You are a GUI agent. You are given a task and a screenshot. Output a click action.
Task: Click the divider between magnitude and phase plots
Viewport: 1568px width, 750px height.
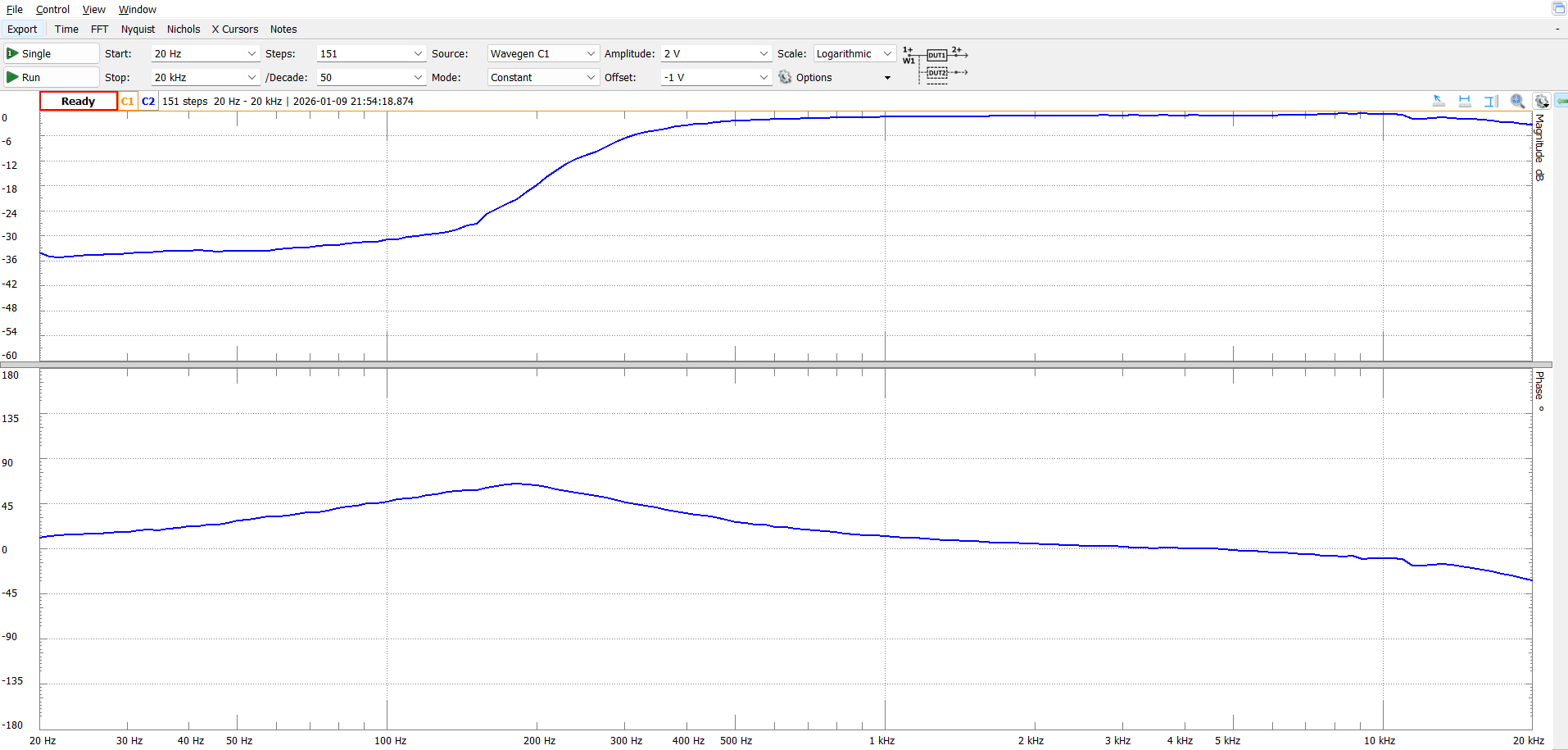[786, 365]
